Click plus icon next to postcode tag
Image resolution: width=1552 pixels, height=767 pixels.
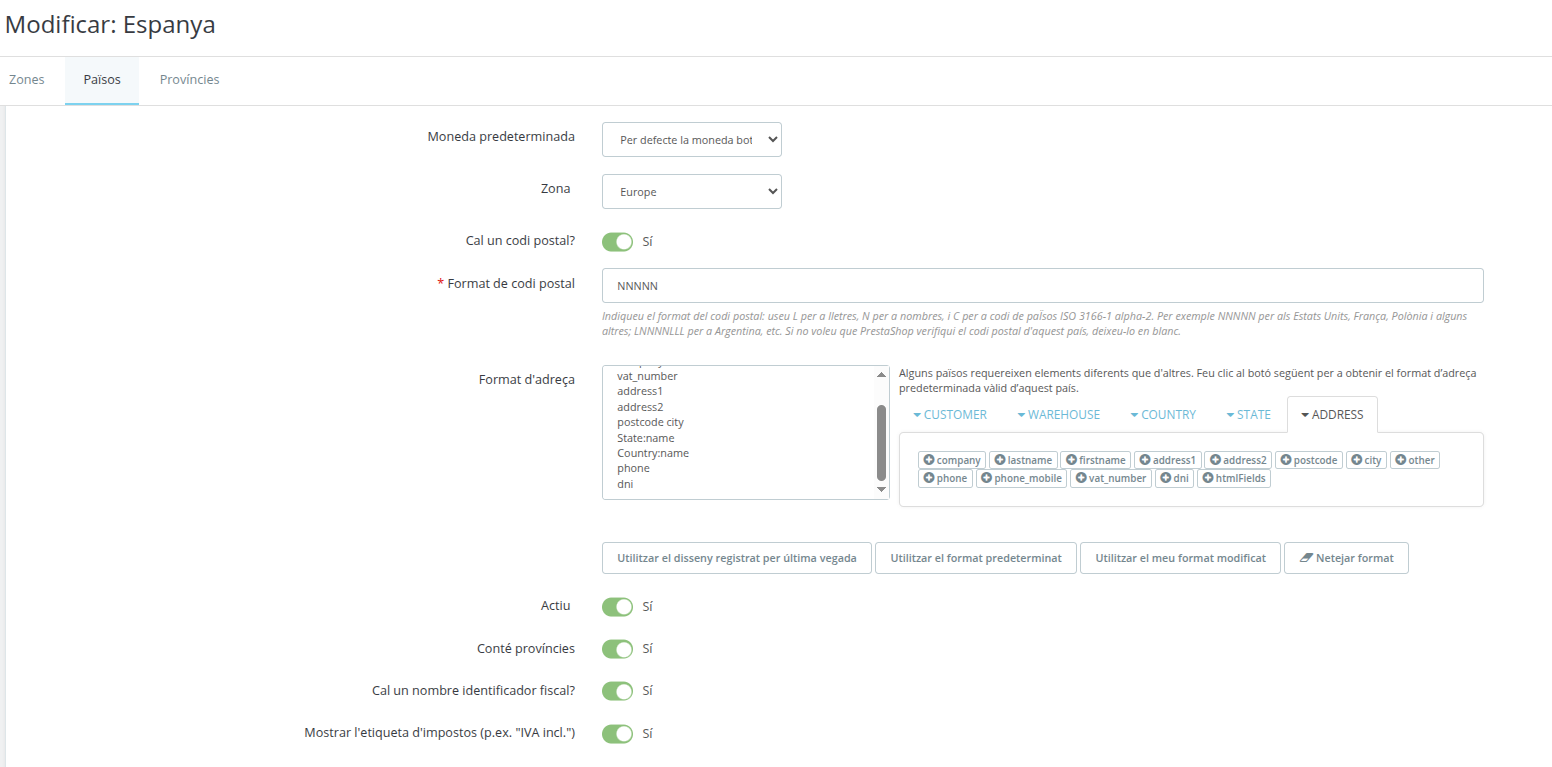click(x=1286, y=460)
